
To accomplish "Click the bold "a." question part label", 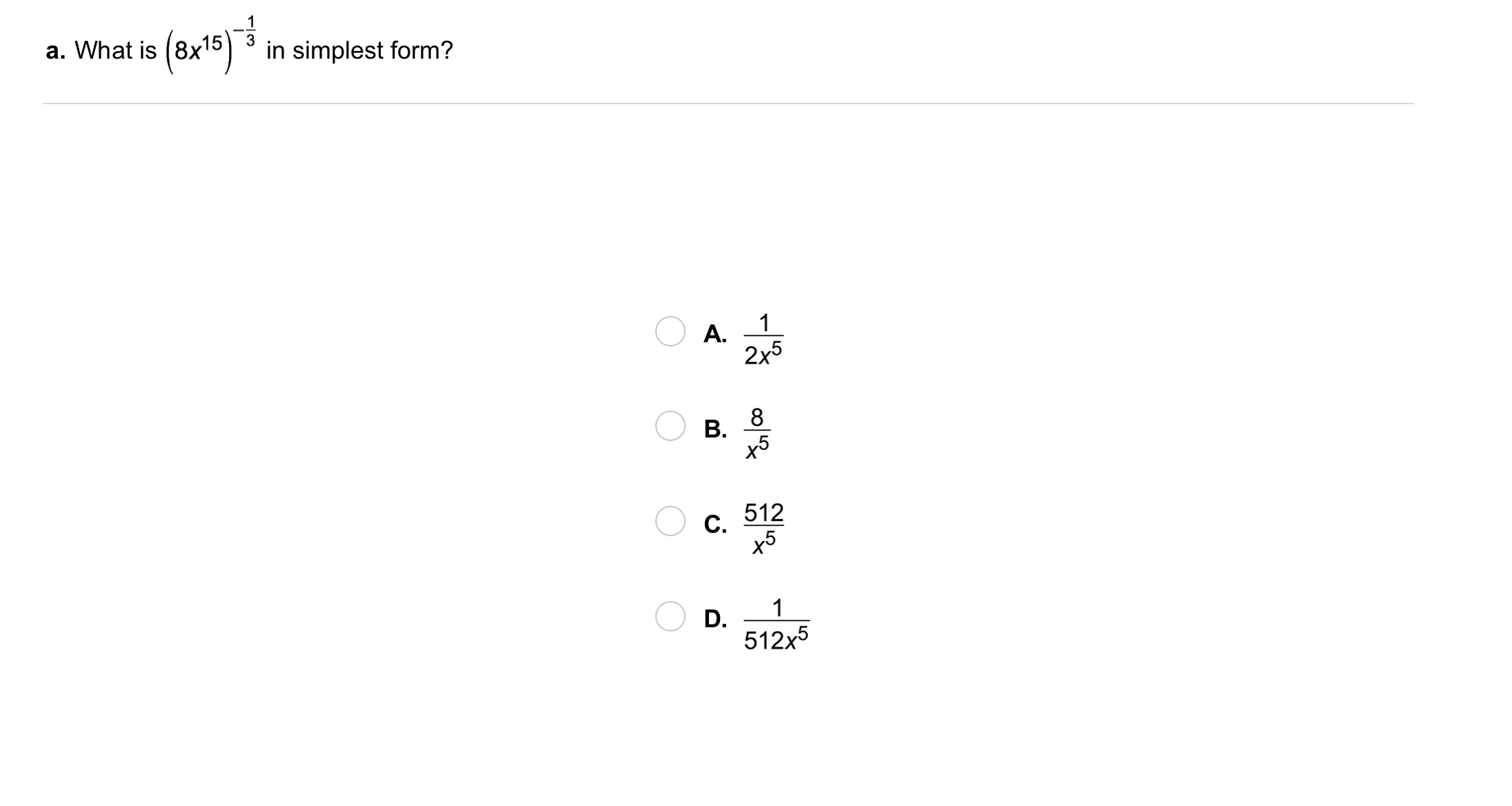I will [x=55, y=50].
